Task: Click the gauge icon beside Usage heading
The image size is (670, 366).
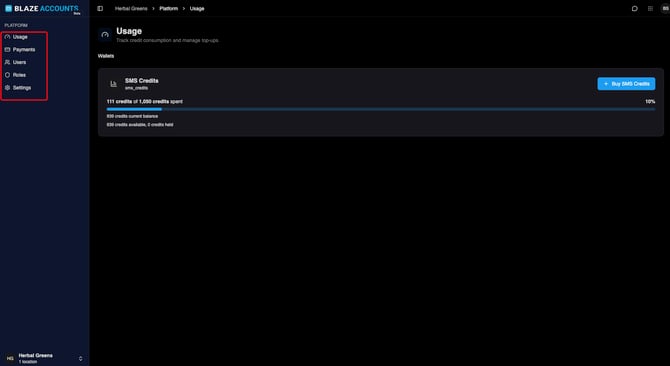Action: pos(105,35)
